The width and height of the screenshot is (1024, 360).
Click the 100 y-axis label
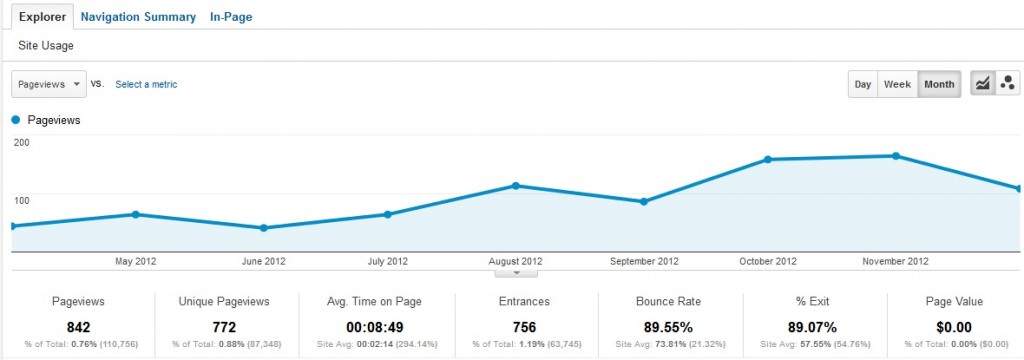coord(22,201)
